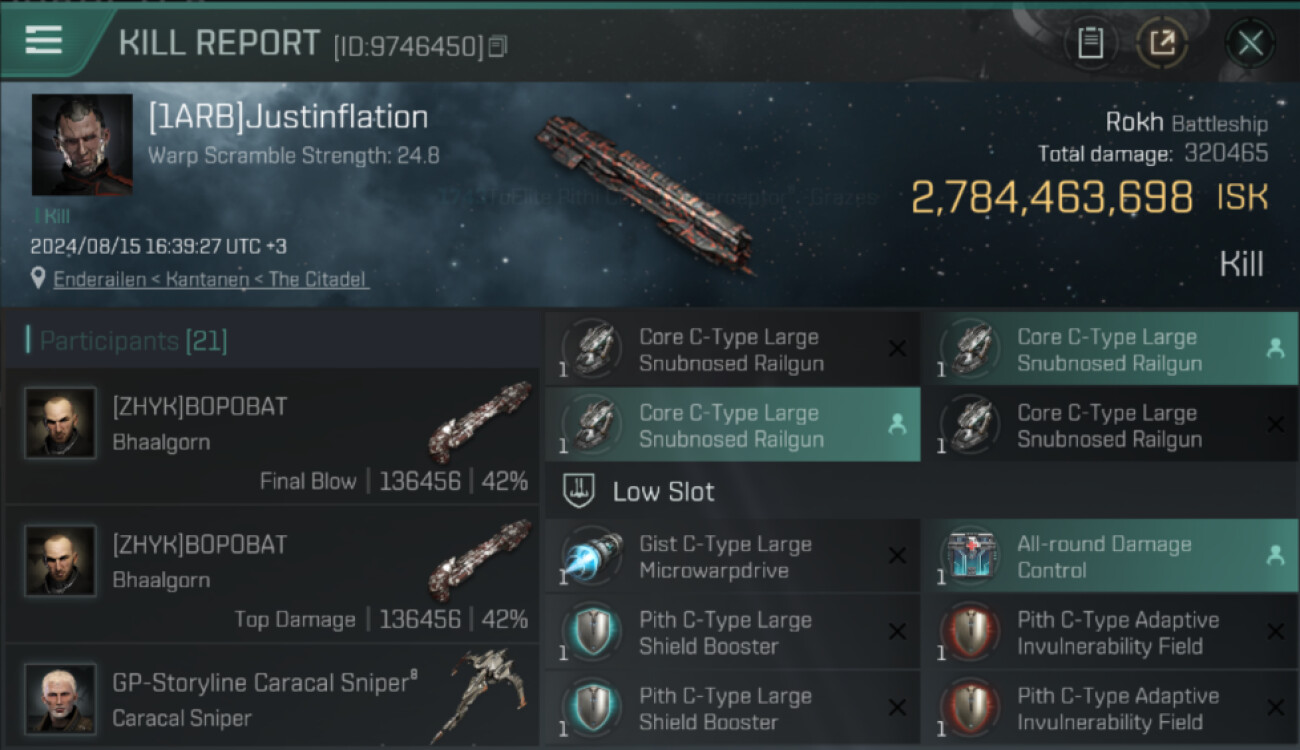
Task: Select the first Pith C-Type Large Shield Booster
Action: pos(724,633)
